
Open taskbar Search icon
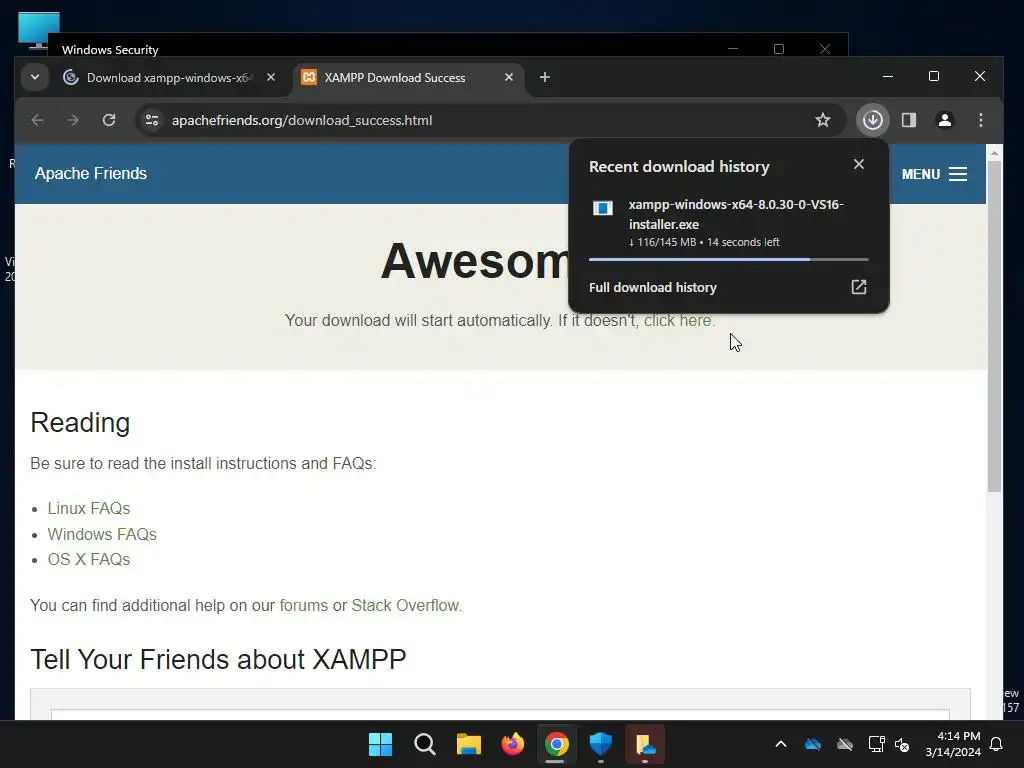[x=424, y=744]
